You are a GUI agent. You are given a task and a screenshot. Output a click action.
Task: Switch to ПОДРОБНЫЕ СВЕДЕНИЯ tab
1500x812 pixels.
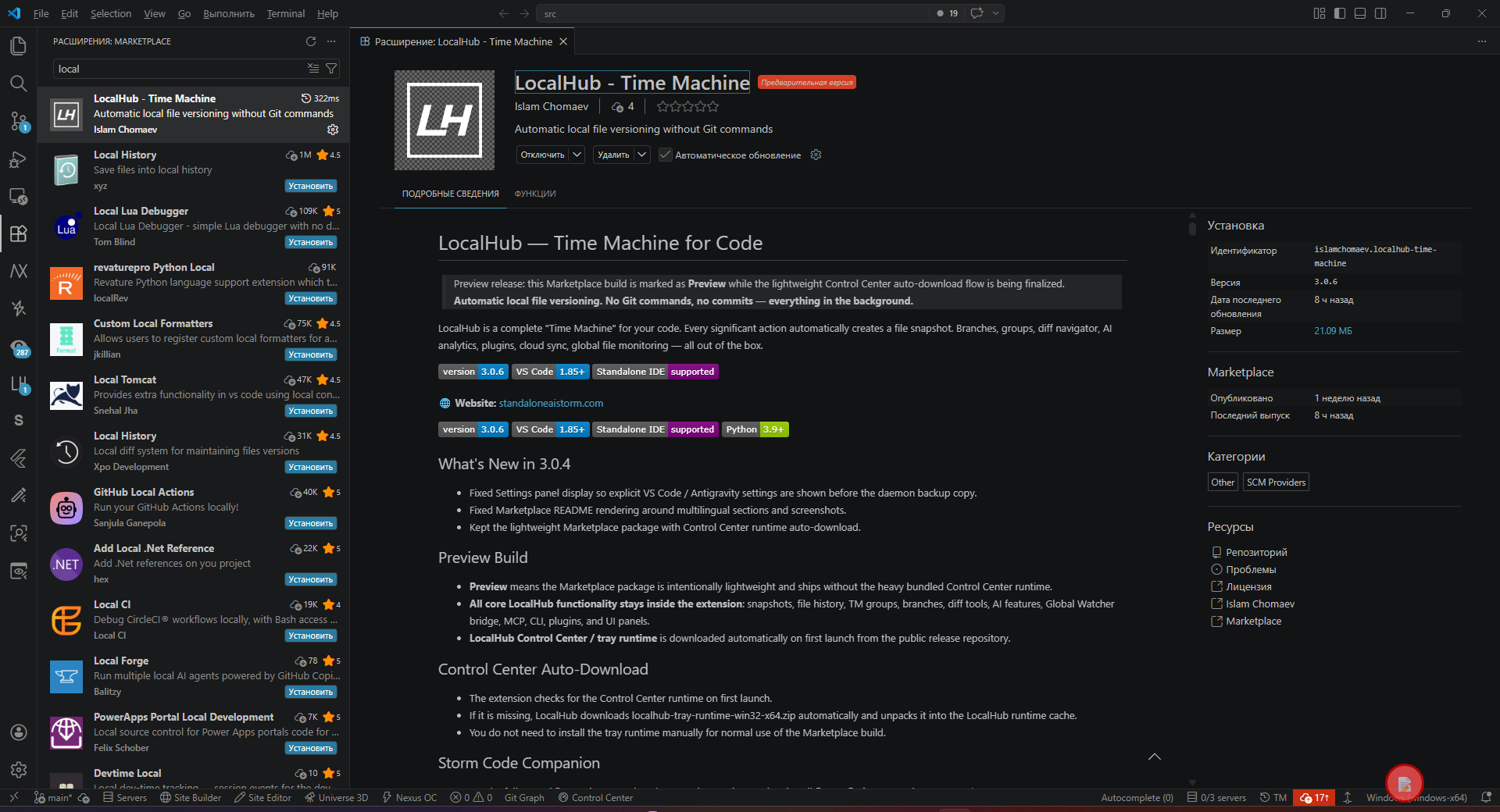[451, 194]
